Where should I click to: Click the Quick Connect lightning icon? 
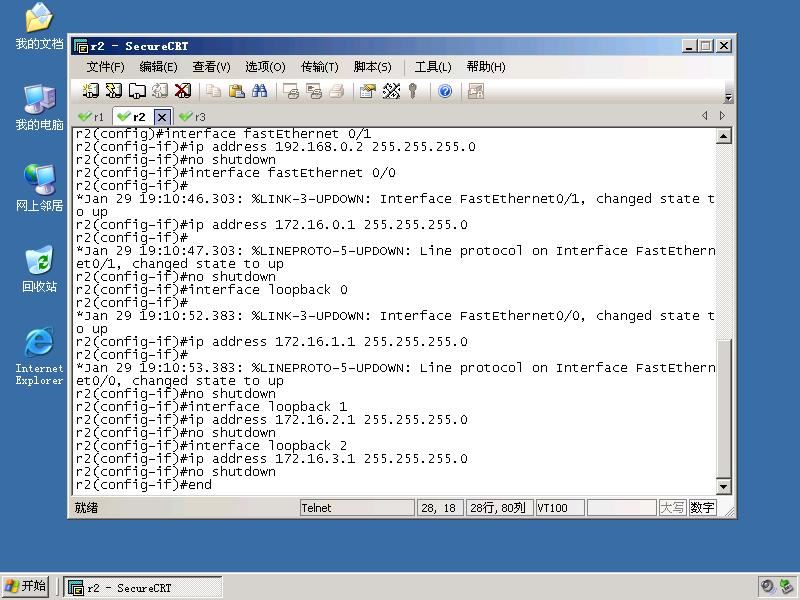pyautogui.click(x=113, y=91)
